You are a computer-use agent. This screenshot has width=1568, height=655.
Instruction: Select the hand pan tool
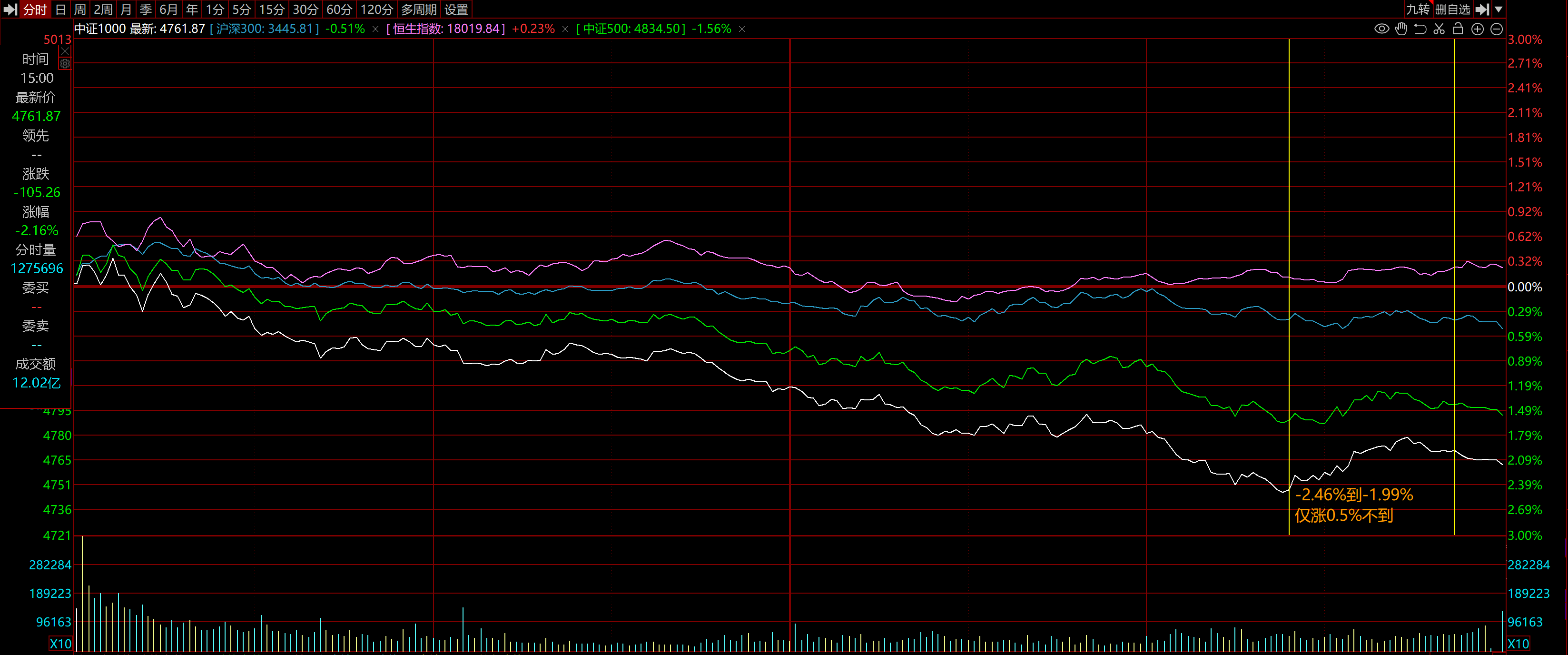coord(1400,29)
